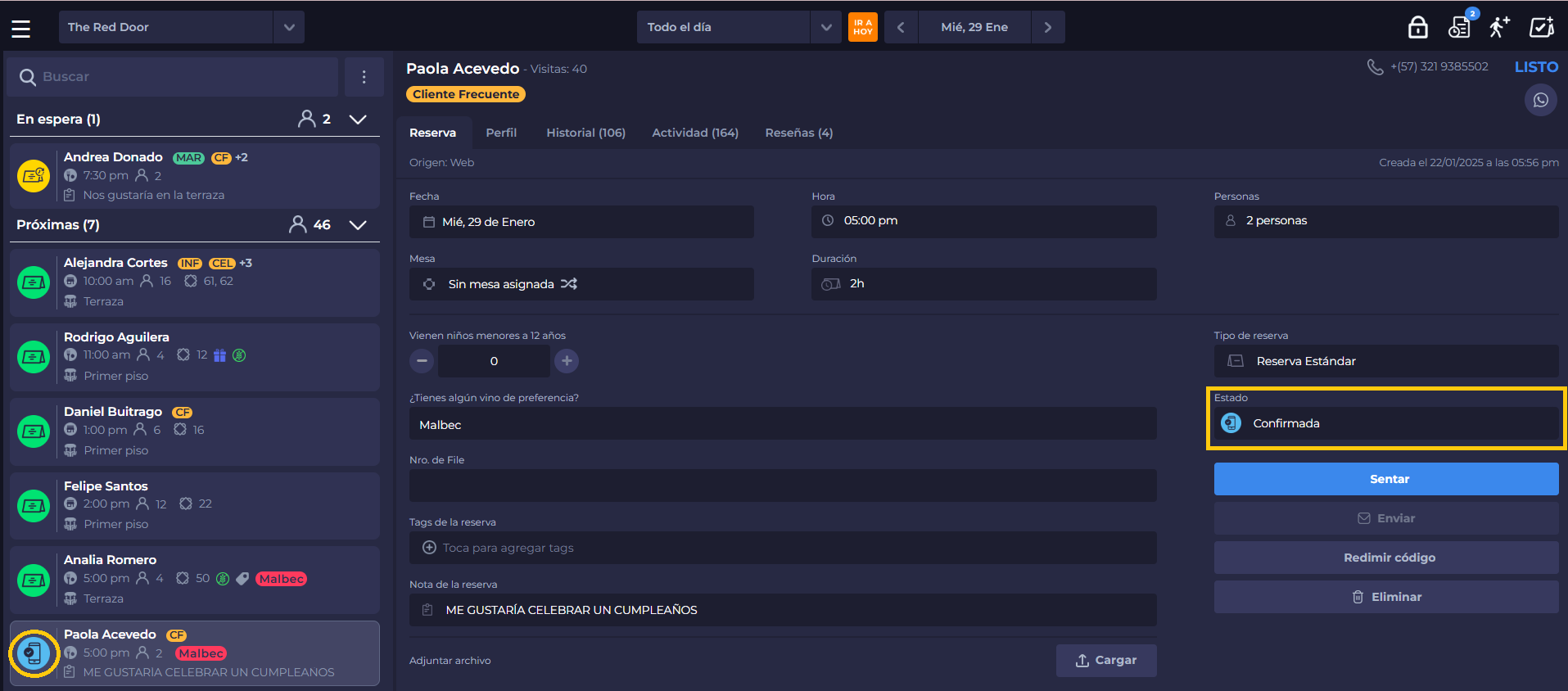Image resolution: width=1568 pixels, height=691 pixels.
Task: Click the +3 tags on Alejandra Cortes
Action: click(x=246, y=263)
